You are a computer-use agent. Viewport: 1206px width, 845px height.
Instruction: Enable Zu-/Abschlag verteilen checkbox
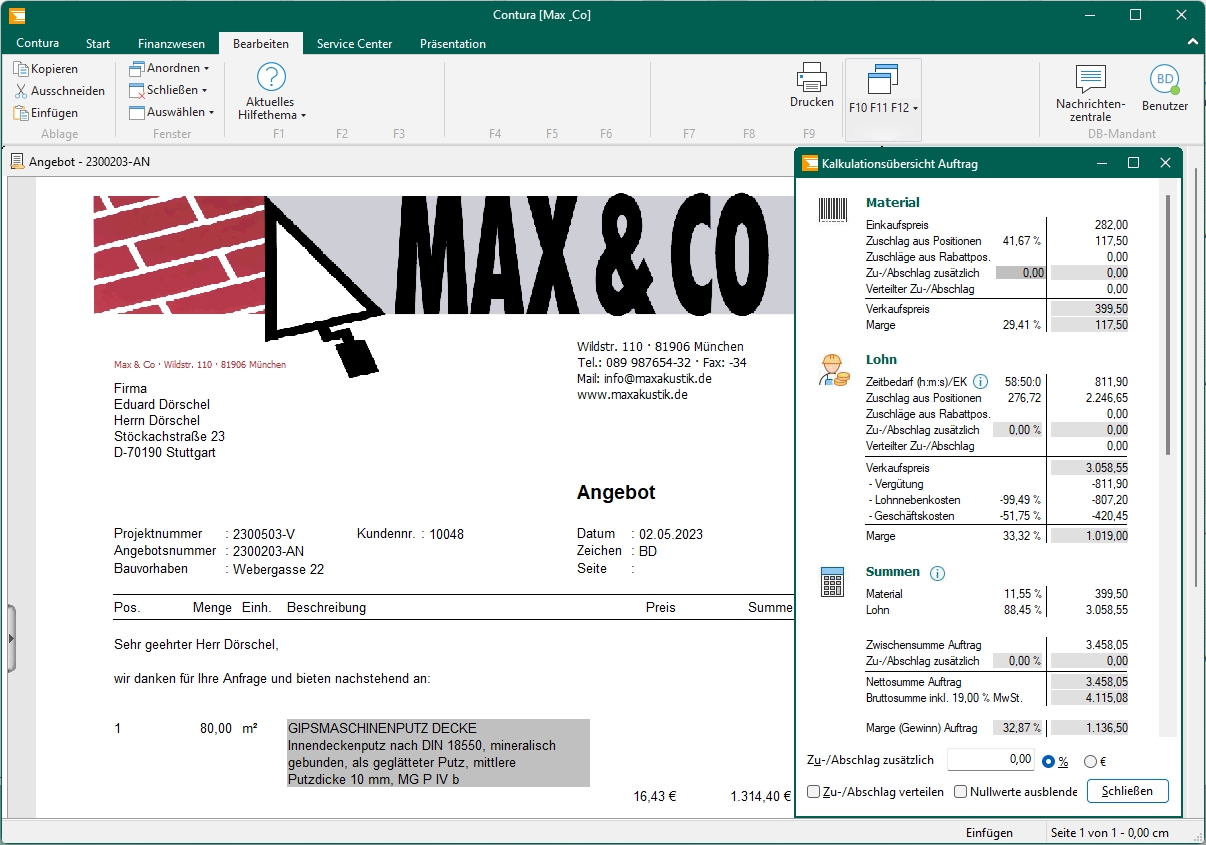click(814, 792)
